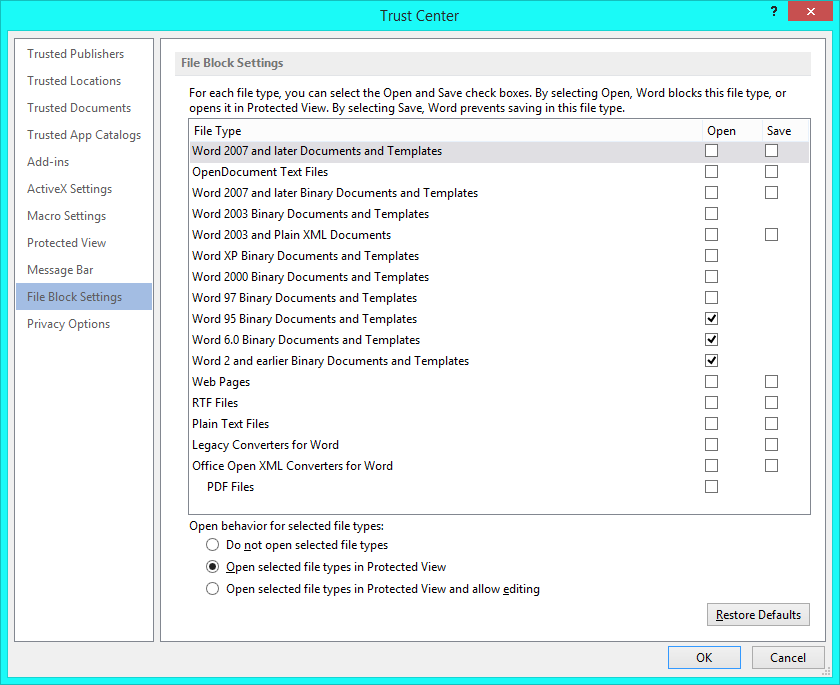This screenshot has height=685, width=840.
Task: Check Open for Word 2003 and Plain XML
Action: [x=711, y=235]
